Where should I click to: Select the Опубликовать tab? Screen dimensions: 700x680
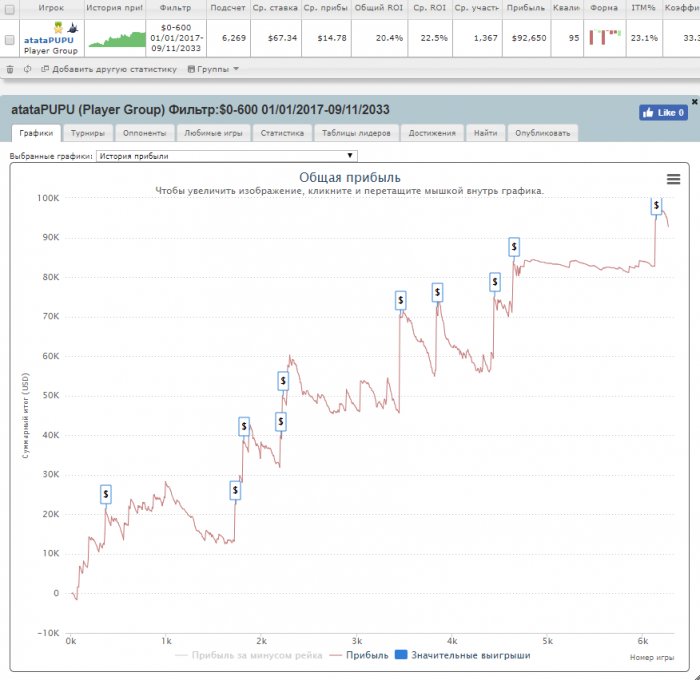click(x=542, y=133)
